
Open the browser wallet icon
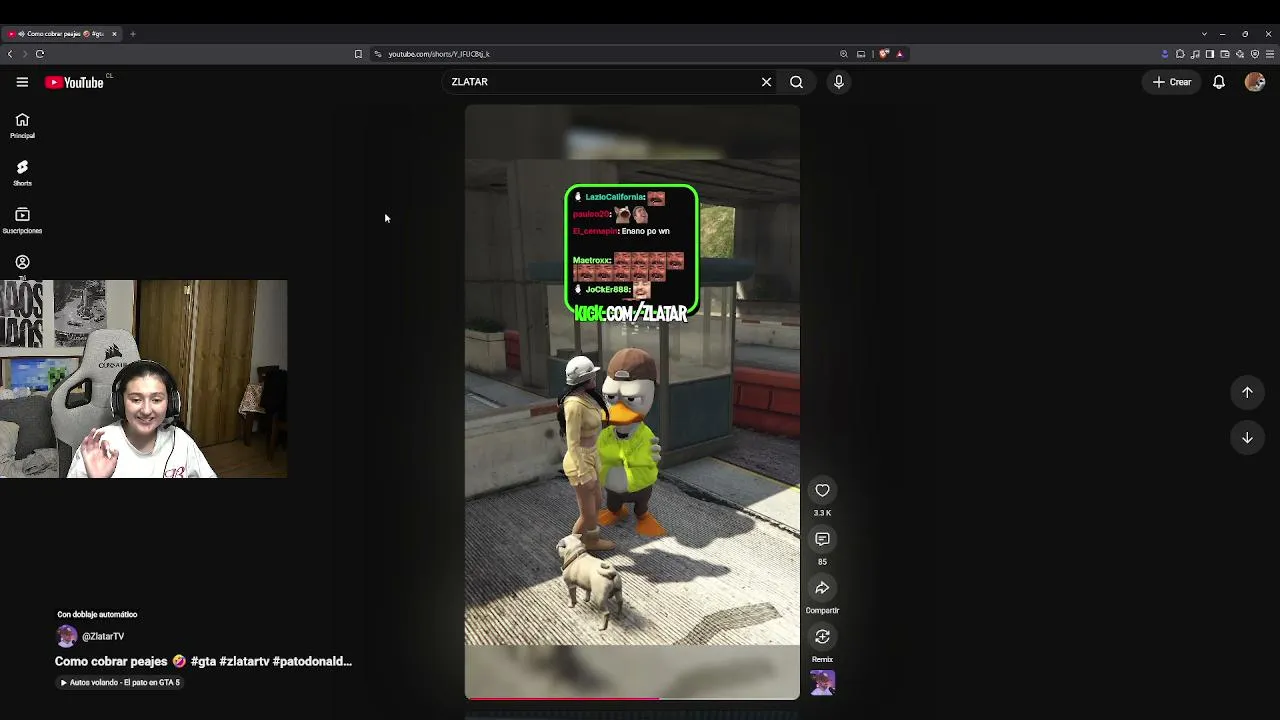point(1225,54)
